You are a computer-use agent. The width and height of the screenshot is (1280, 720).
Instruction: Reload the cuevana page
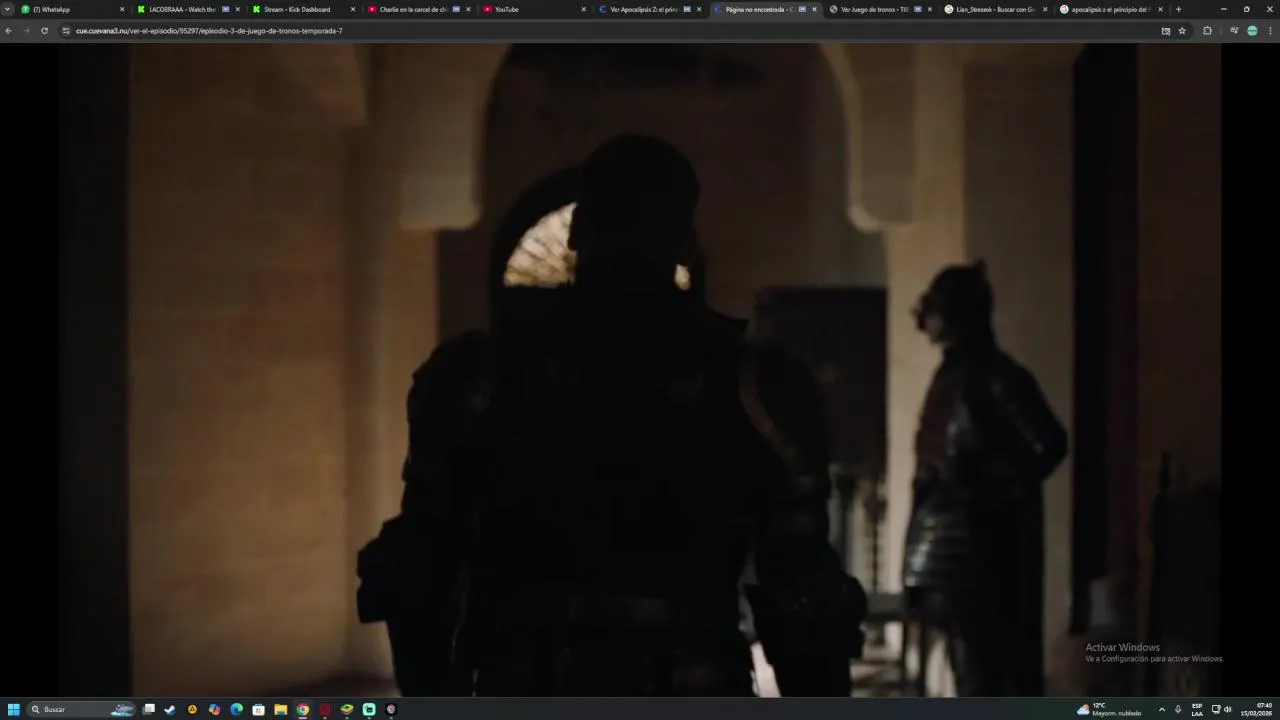[44, 31]
